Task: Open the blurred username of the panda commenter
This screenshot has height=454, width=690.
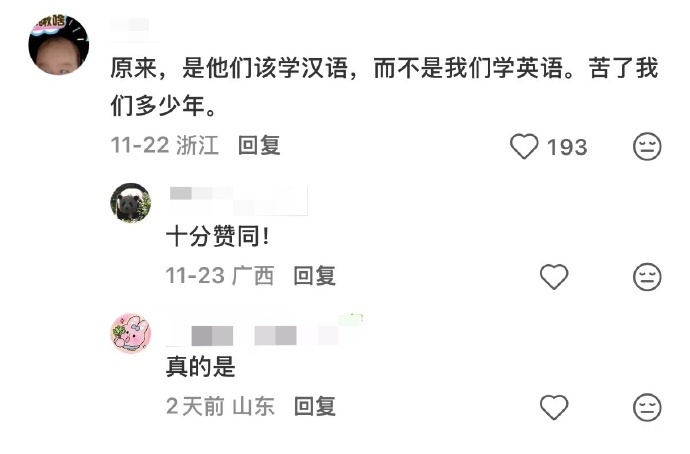Action: (238, 201)
